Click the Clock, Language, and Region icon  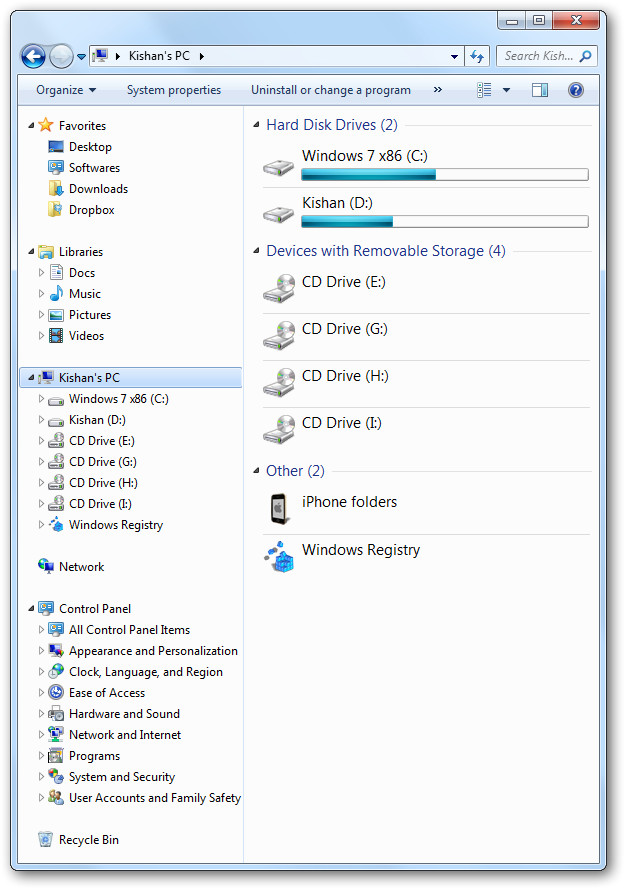56,671
